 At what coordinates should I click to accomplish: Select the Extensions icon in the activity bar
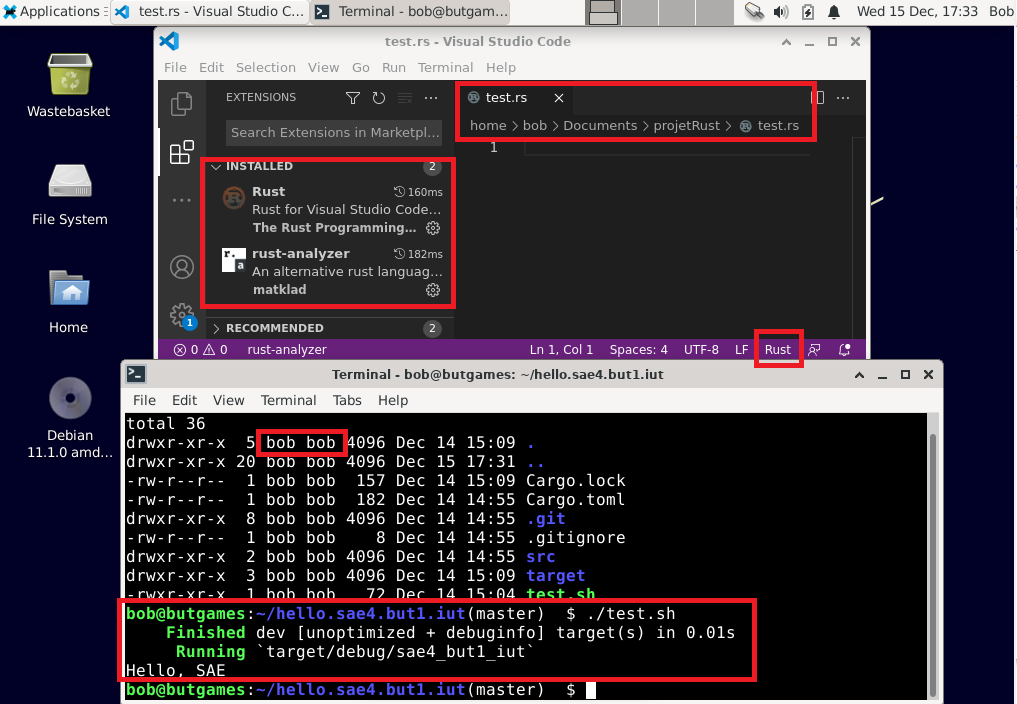[182, 152]
